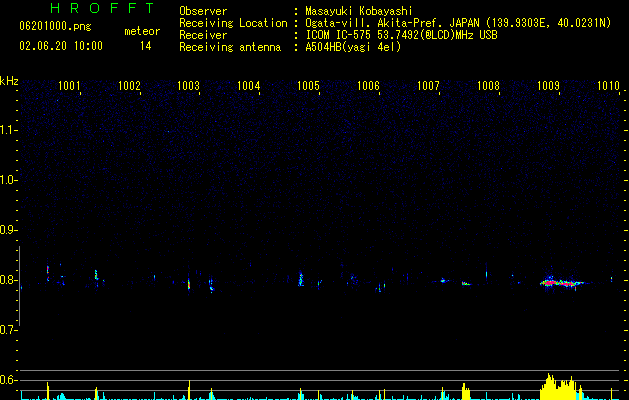Click the red echo at the 1003 mark
This screenshot has width=629, height=400.
pyautogui.click(x=189, y=285)
